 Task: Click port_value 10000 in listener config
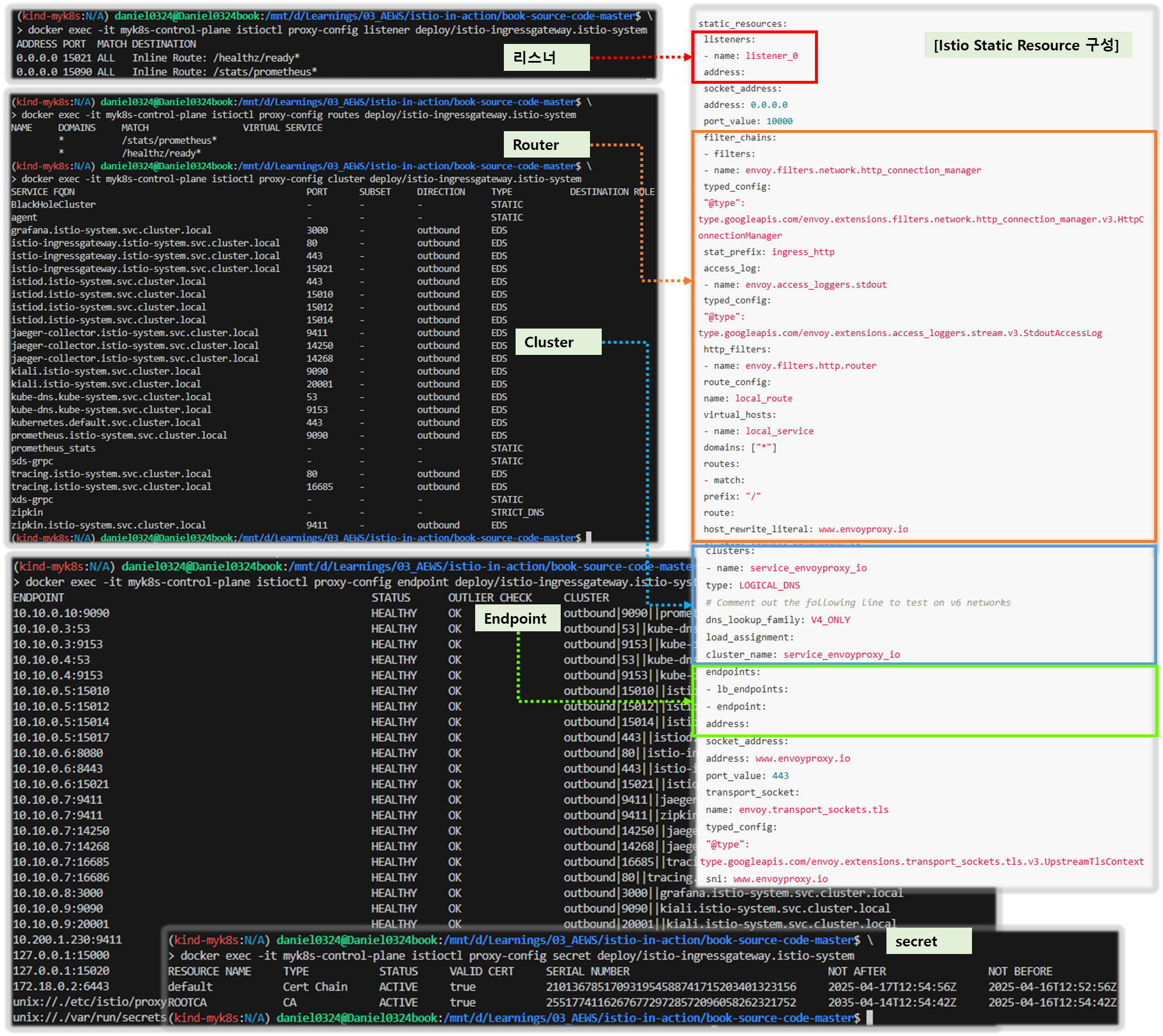click(x=779, y=121)
